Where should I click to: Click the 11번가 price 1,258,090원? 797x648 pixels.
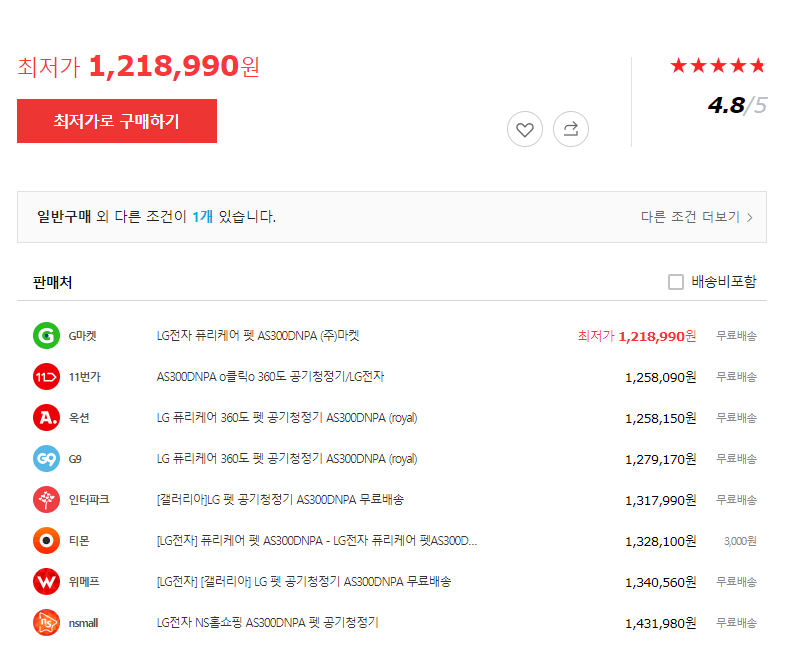pyautogui.click(x=660, y=377)
